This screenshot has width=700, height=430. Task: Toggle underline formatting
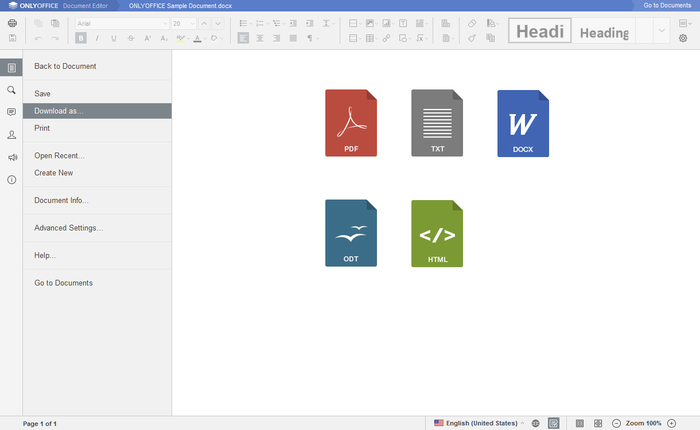click(114, 38)
